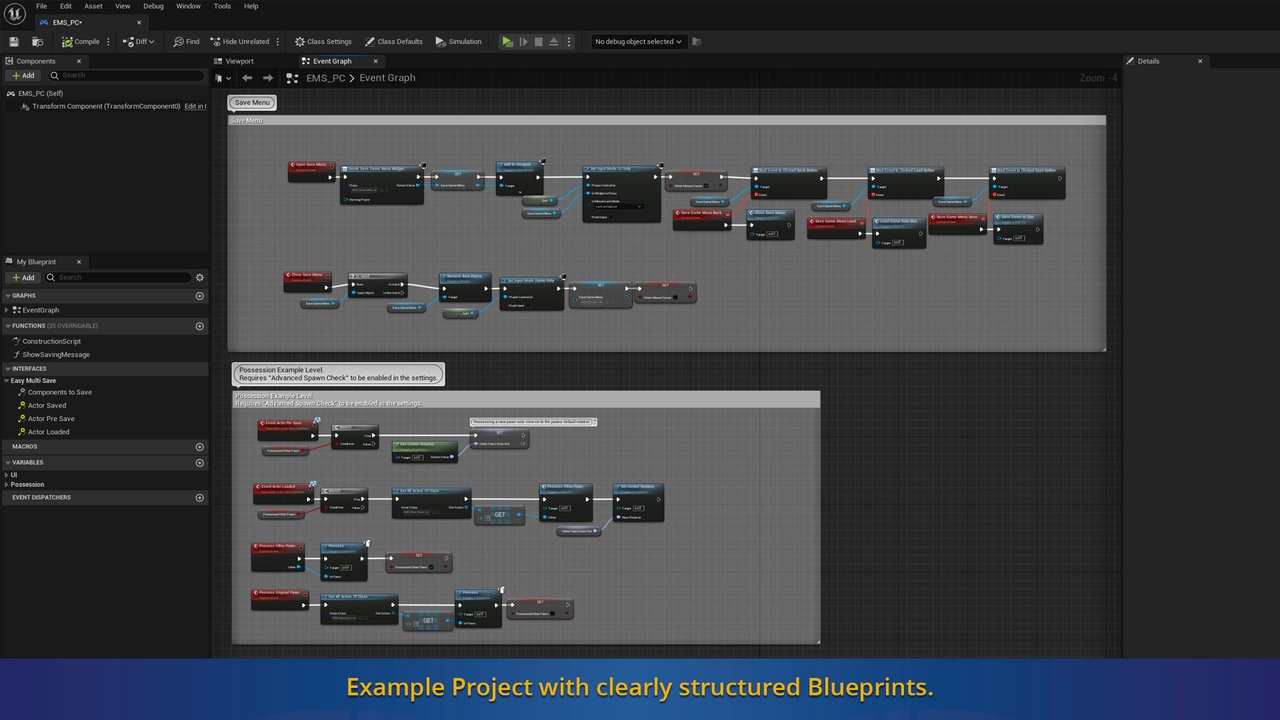Click the Browse to asset icon
This screenshot has width=1280, height=720.
click(x=37, y=42)
